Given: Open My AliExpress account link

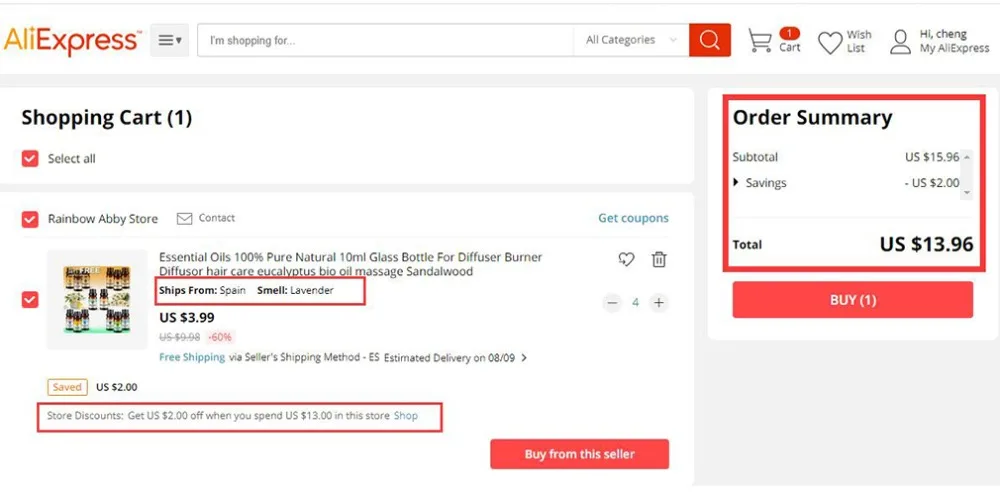Looking at the screenshot, I should point(954,48).
